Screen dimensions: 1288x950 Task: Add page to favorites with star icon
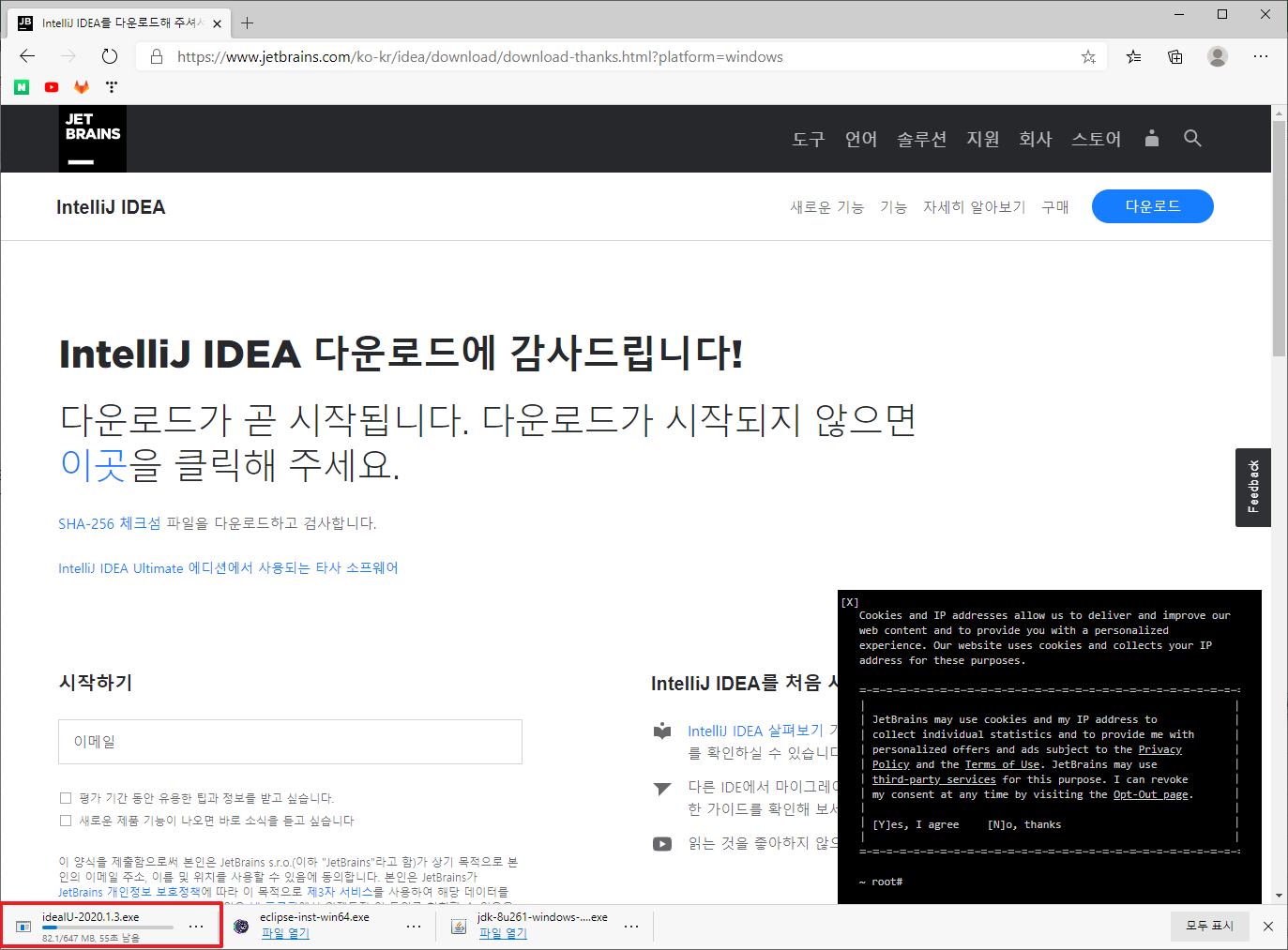pos(1088,57)
